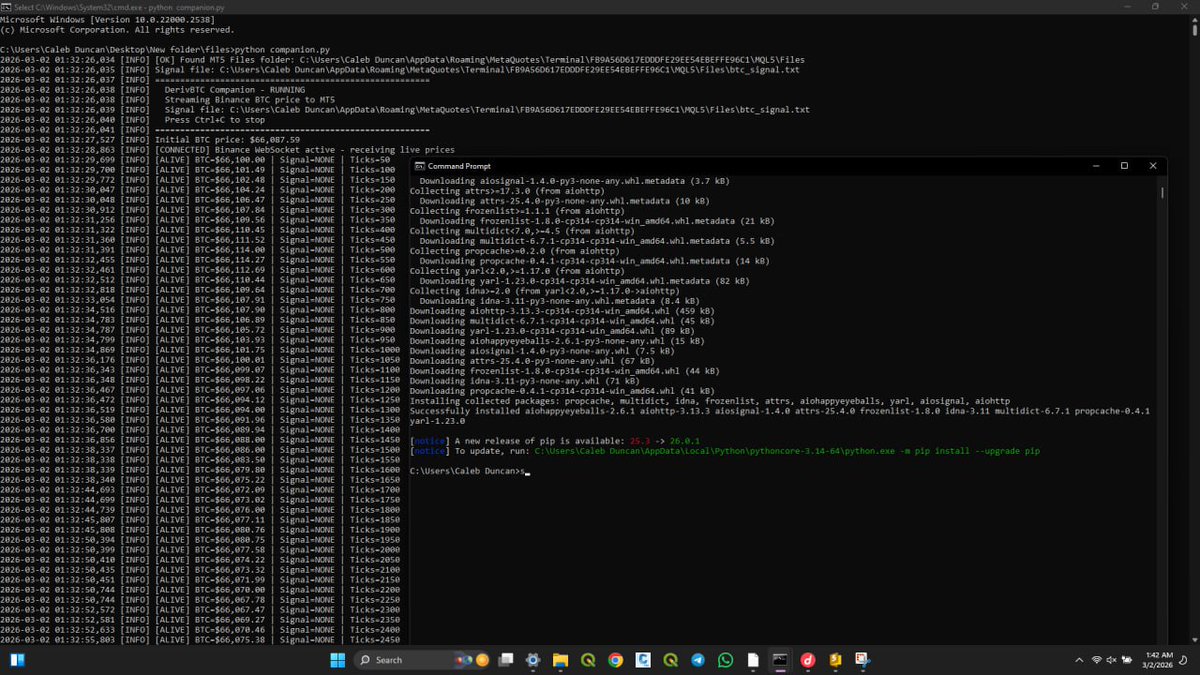The height and width of the screenshot is (675, 1200).
Task: Click the log row showing Ticks=2450
Action: click(x=199, y=639)
